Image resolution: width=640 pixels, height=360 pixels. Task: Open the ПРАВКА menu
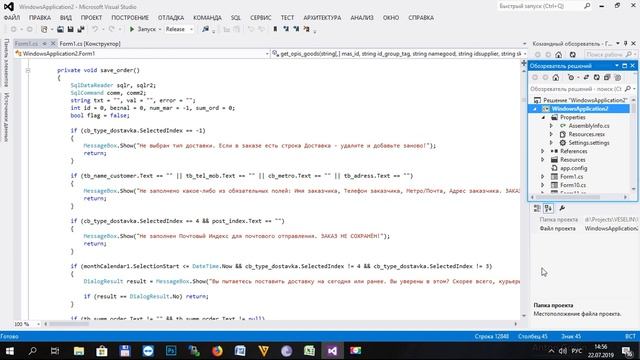pos(40,18)
